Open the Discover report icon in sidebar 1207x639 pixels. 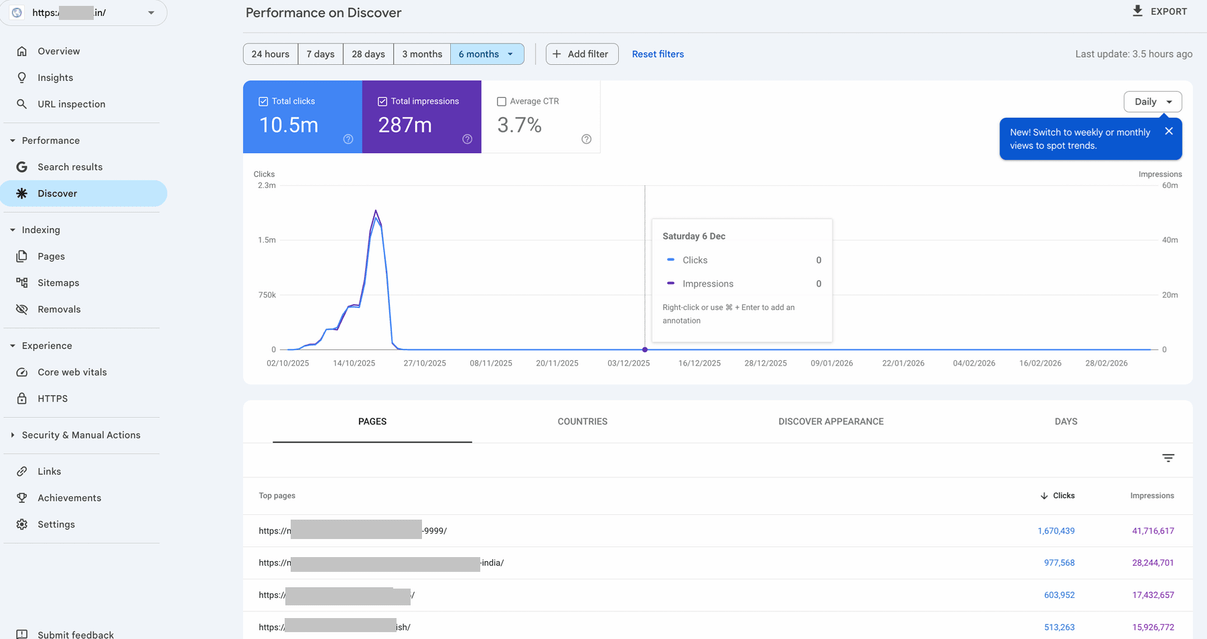click(x=24, y=192)
